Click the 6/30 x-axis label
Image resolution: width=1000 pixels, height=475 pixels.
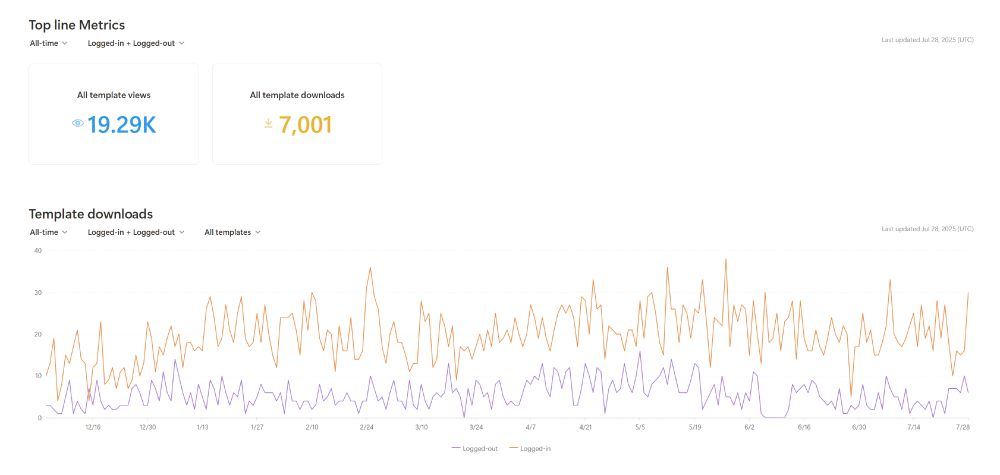[x=859, y=427]
